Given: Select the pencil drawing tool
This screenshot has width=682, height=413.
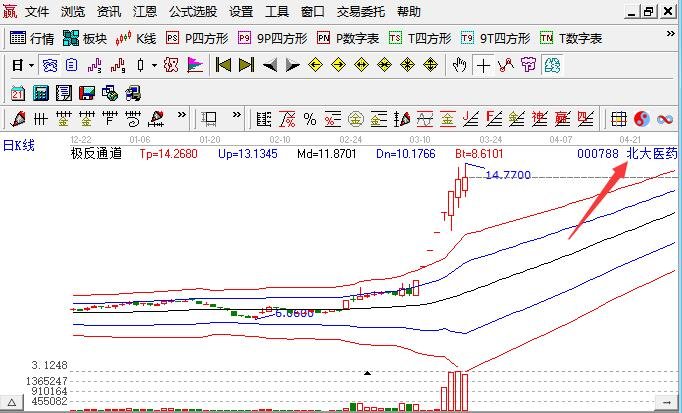Looking at the screenshot, I should [x=18, y=119].
